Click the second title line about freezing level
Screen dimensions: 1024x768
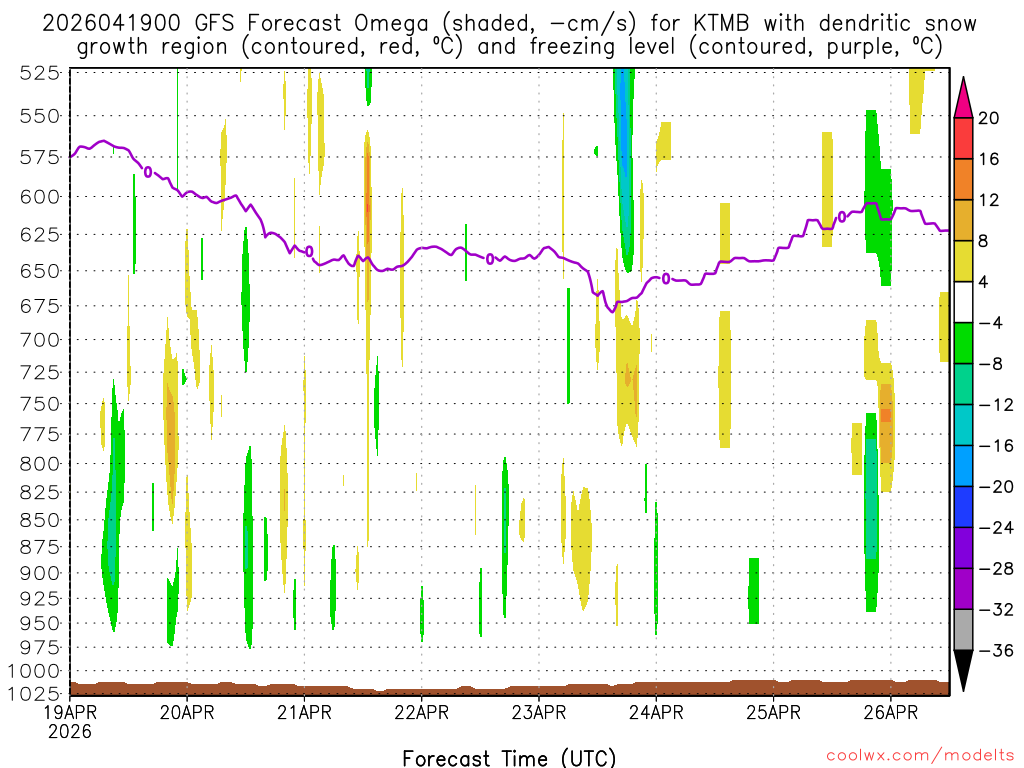tap(509, 47)
